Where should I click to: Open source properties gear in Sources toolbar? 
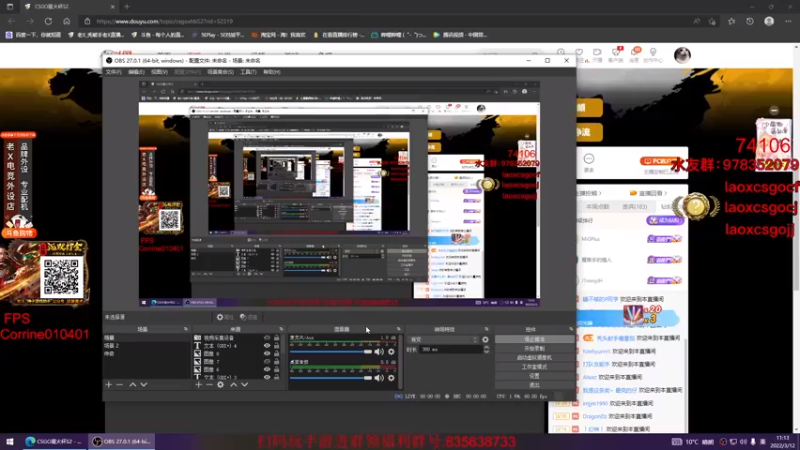[x=220, y=385]
